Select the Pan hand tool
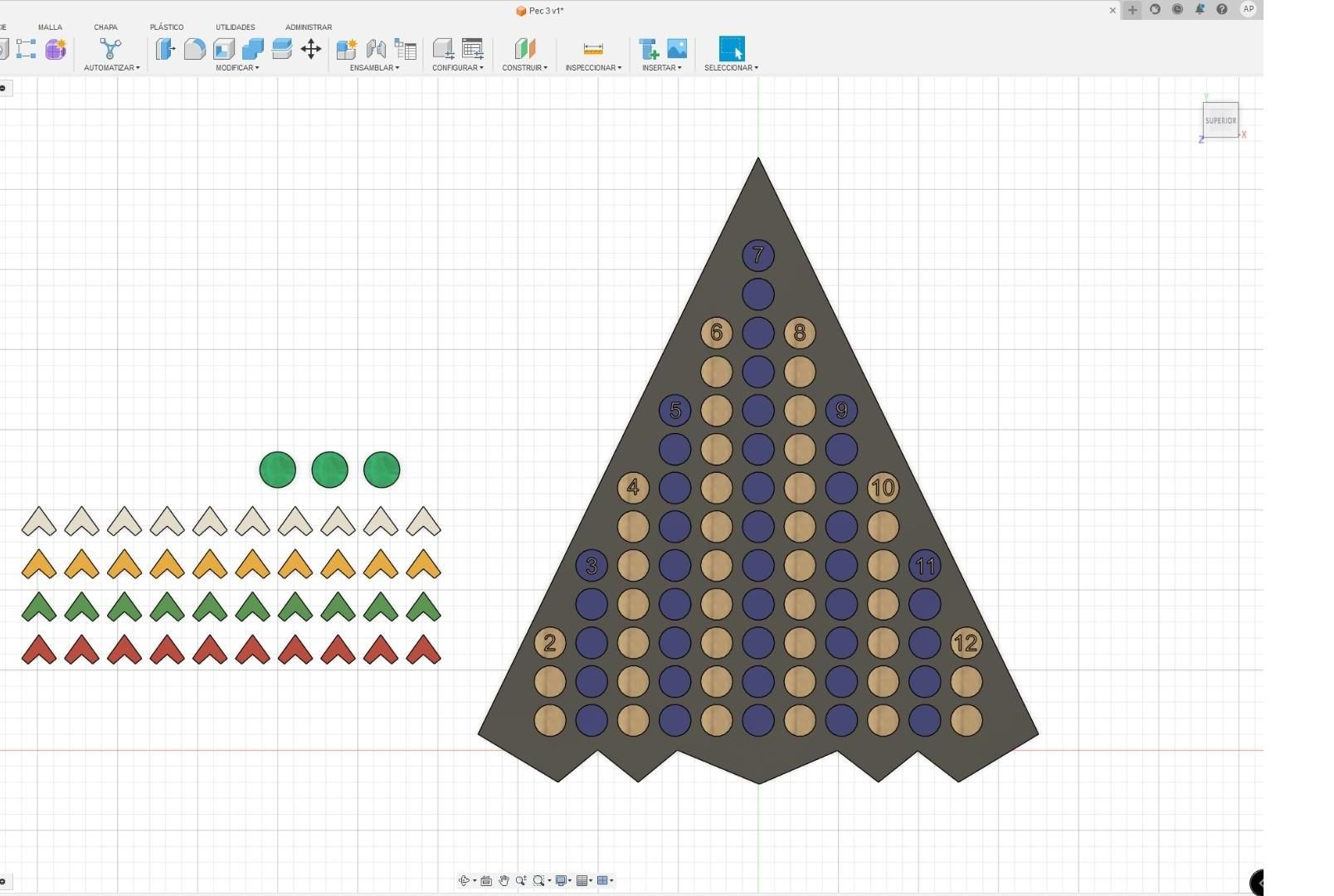Image resolution: width=1334 pixels, height=896 pixels. (504, 881)
